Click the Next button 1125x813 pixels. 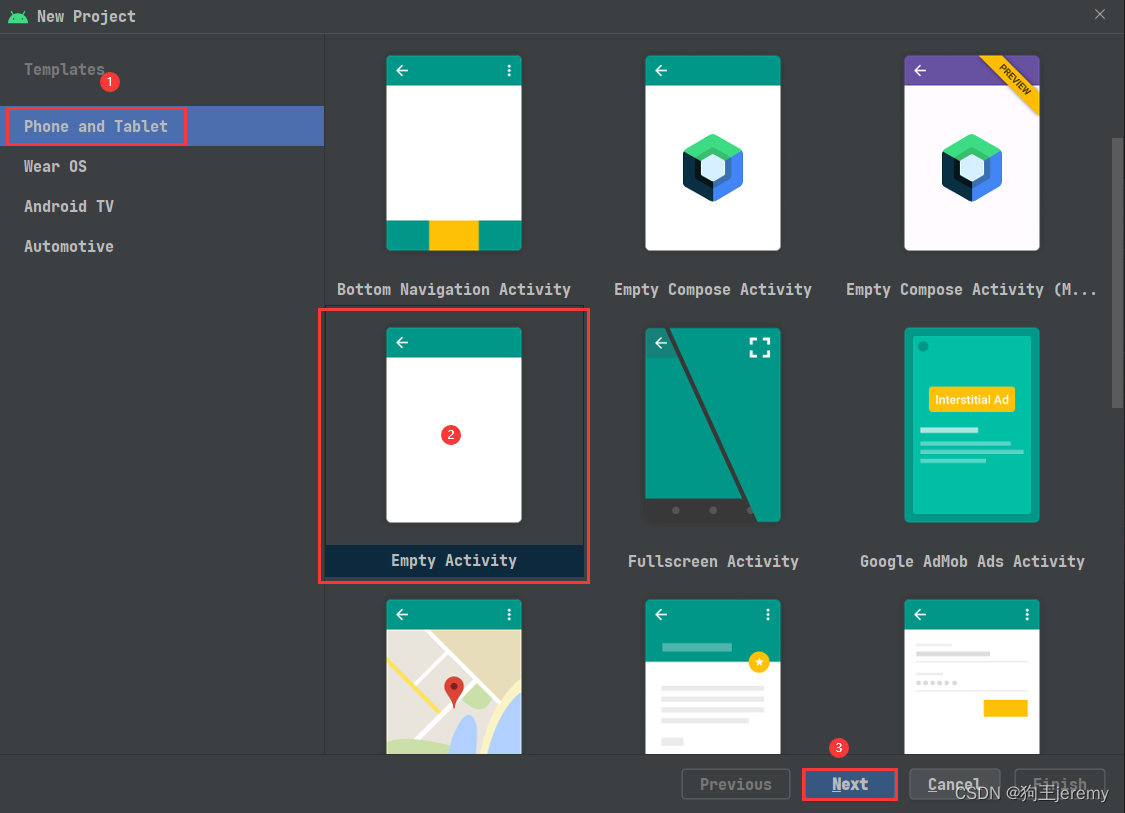[849, 784]
